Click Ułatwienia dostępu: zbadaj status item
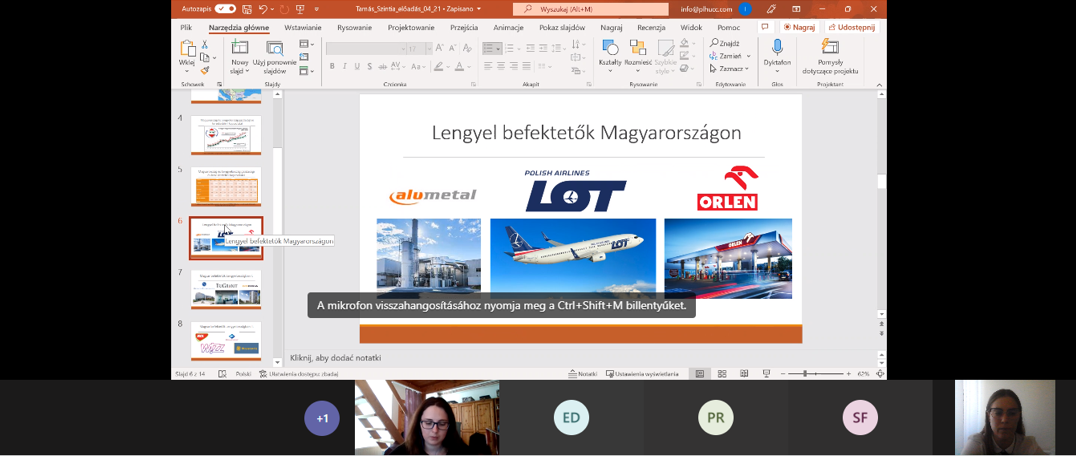1076x457 pixels. (x=299, y=374)
